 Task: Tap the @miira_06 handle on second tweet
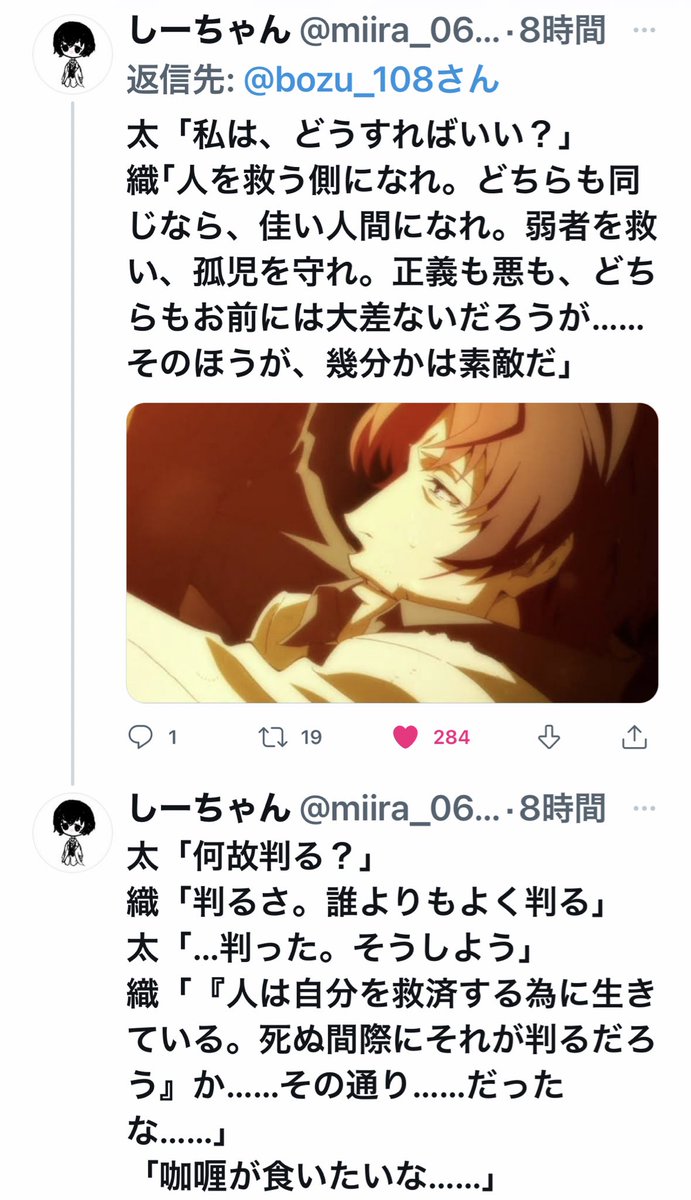point(393,807)
